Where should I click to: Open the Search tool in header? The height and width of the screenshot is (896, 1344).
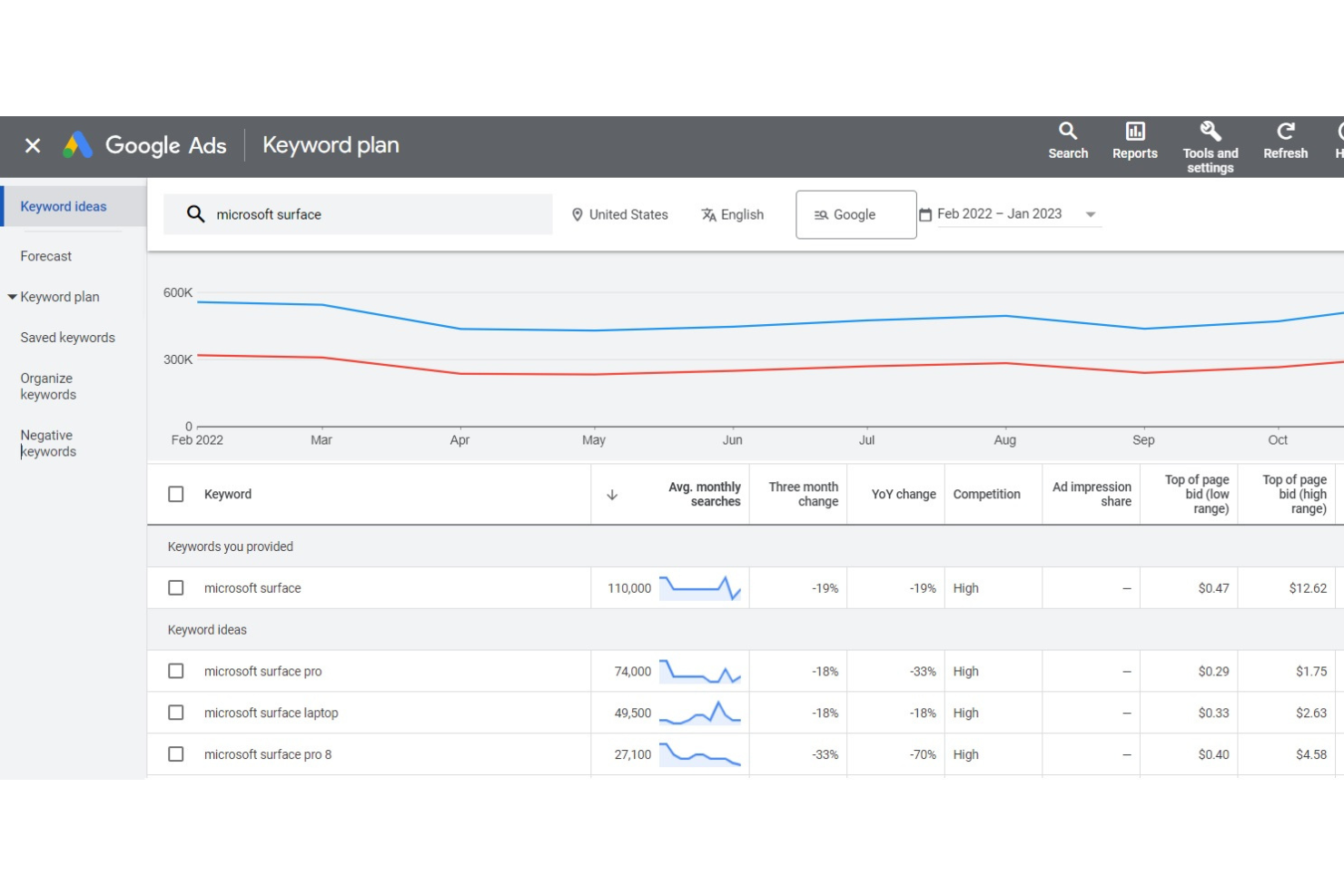click(1068, 142)
